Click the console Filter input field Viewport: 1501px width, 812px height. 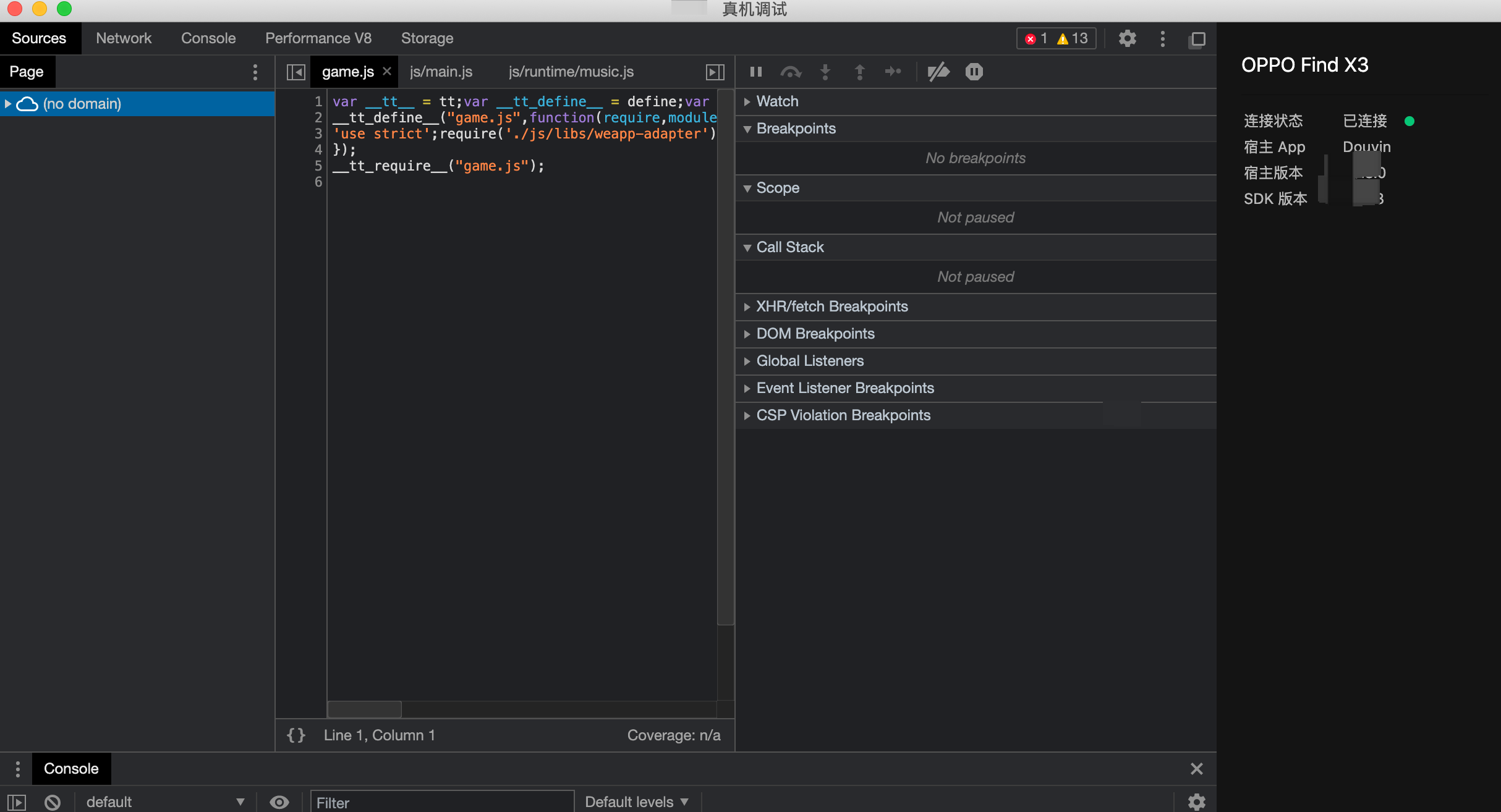tap(442, 802)
